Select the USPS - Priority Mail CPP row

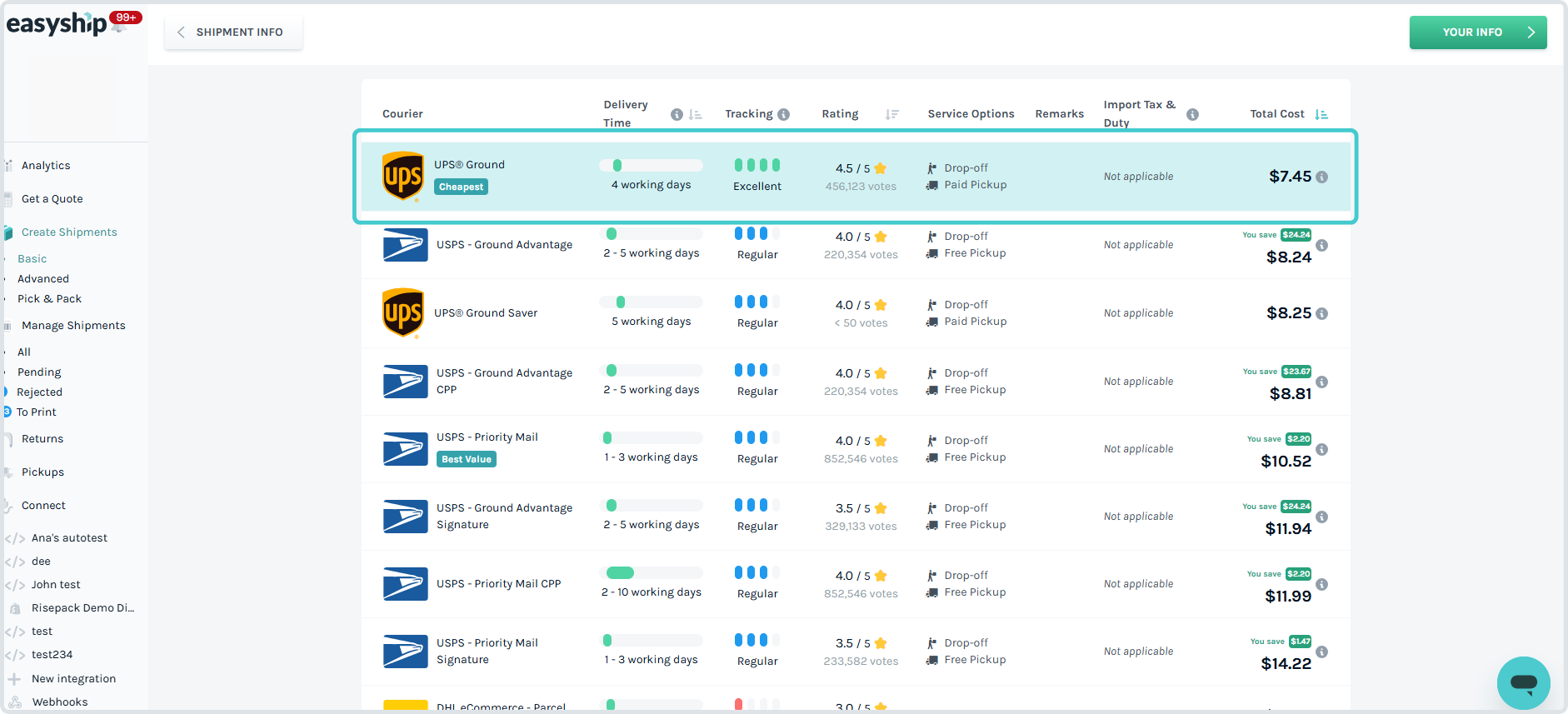(856, 584)
